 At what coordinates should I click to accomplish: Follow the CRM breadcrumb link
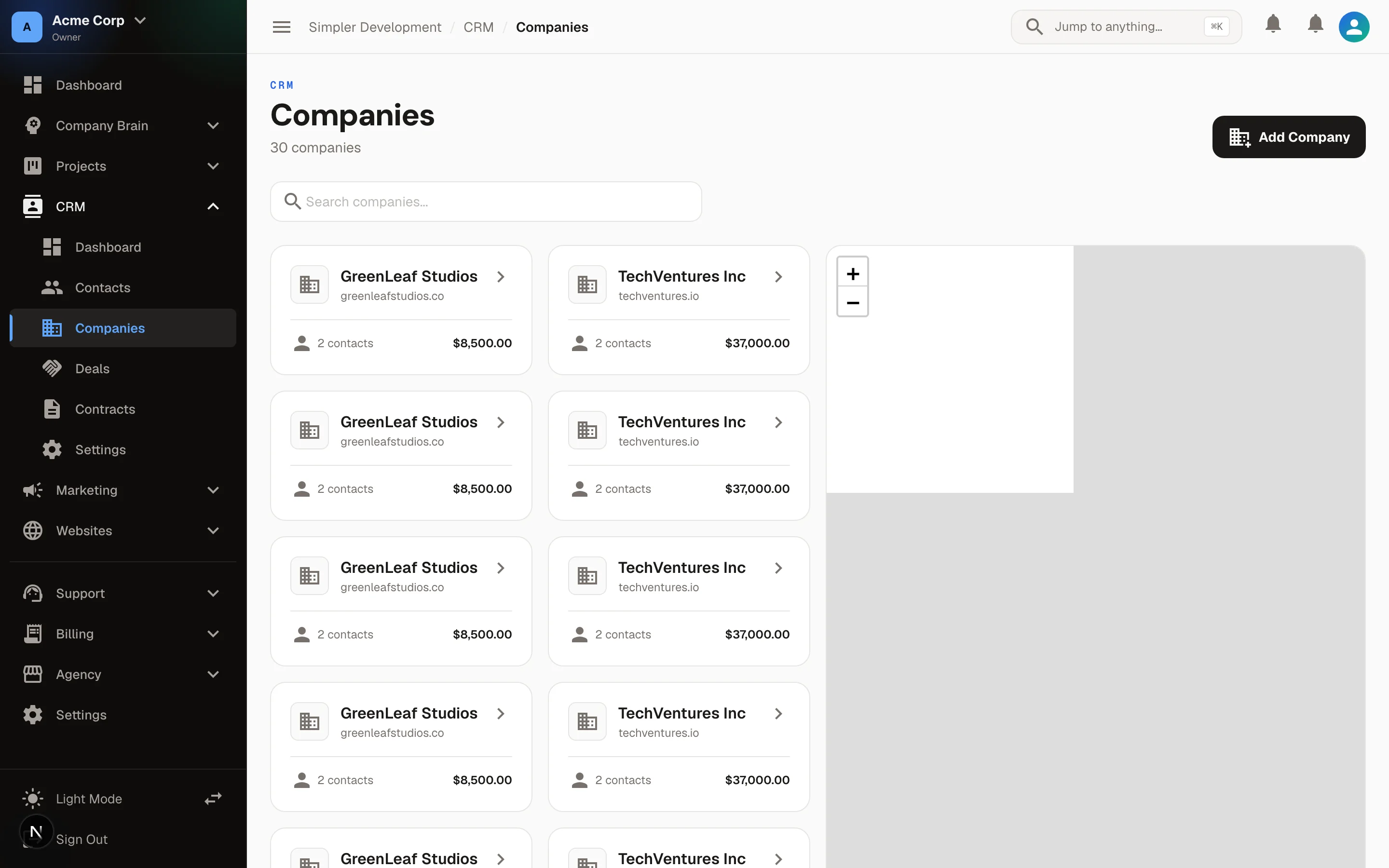tap(478, 27)
